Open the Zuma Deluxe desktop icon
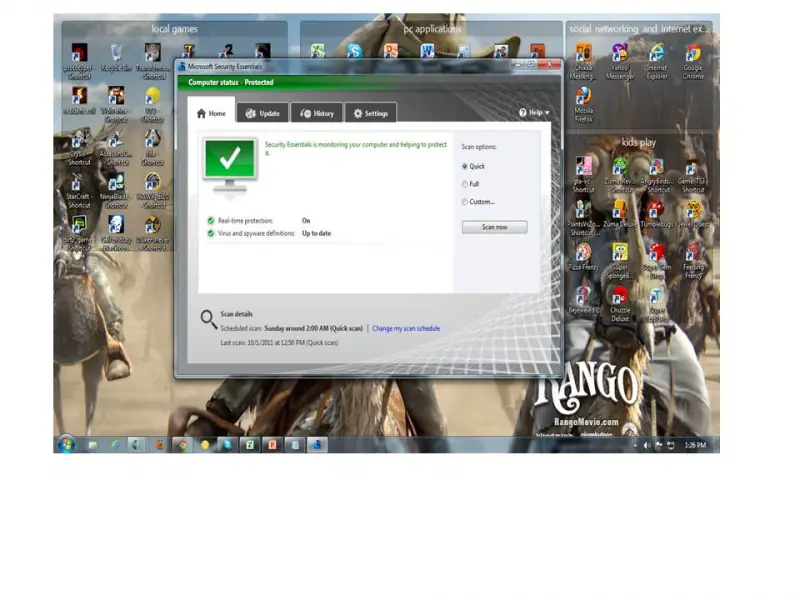800x600 pixels. point(620,213)
